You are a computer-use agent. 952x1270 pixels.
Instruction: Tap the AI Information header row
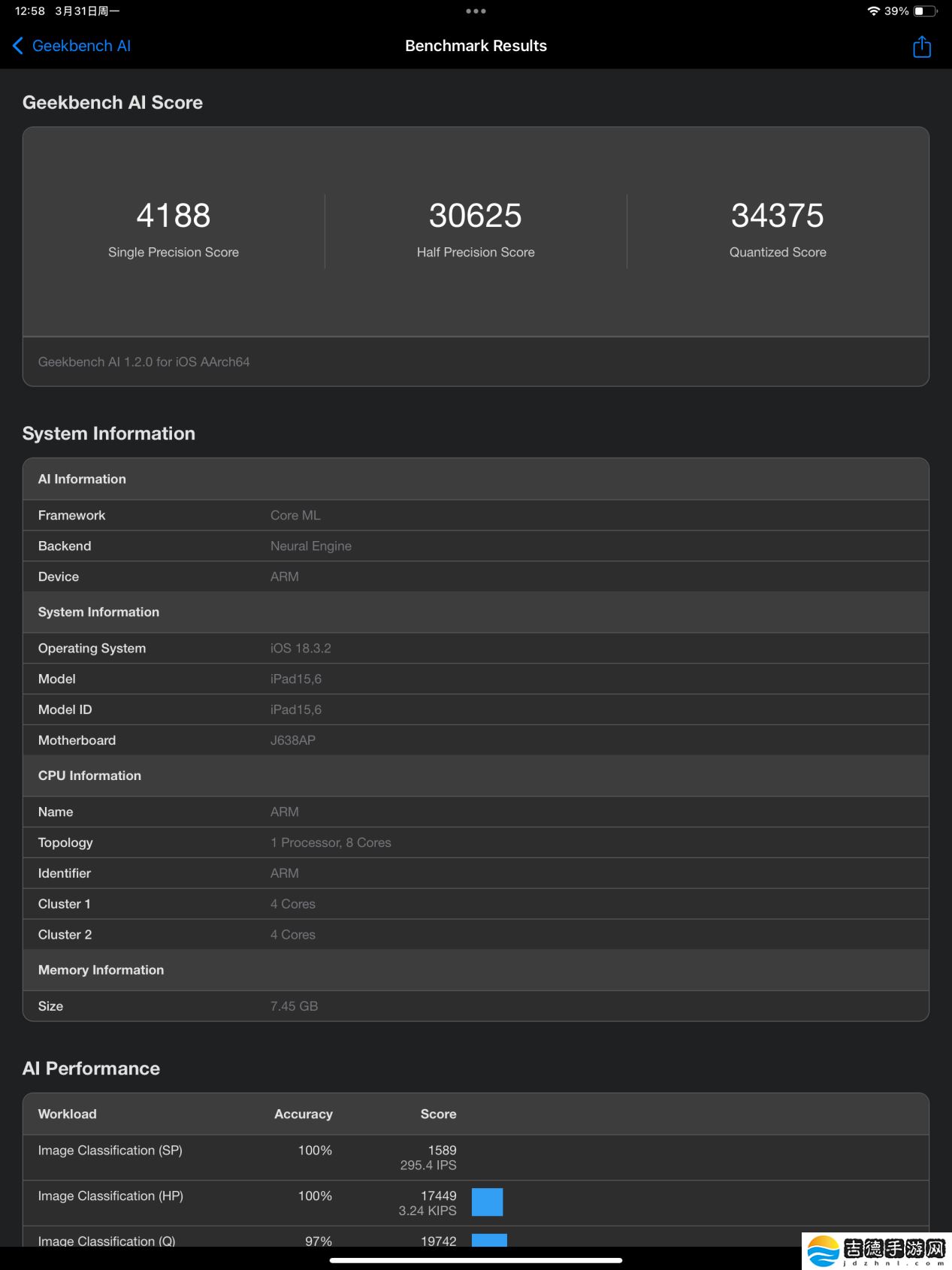(476, 479)
